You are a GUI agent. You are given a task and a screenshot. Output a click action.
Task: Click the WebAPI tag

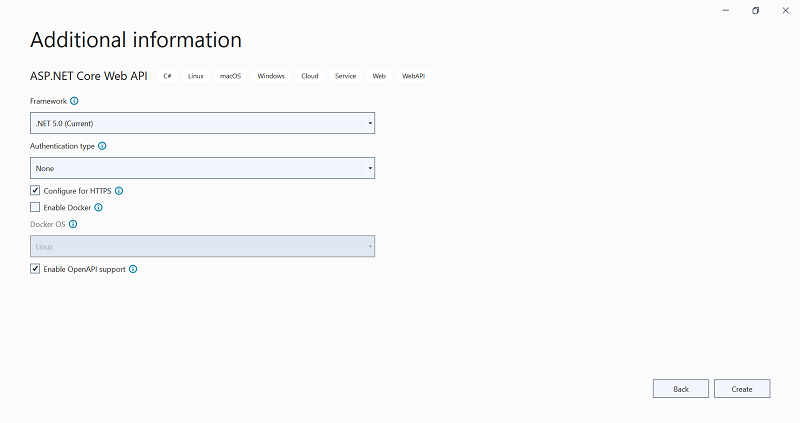414,76
